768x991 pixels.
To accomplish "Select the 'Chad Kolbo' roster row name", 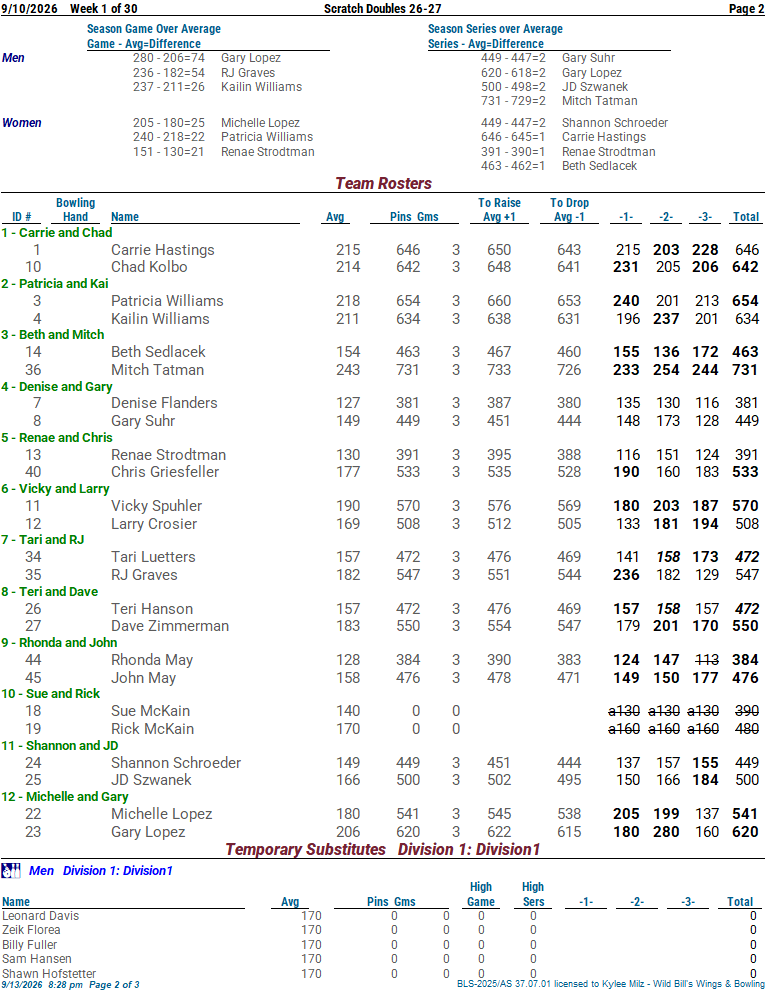I will (x=149, y=267).
